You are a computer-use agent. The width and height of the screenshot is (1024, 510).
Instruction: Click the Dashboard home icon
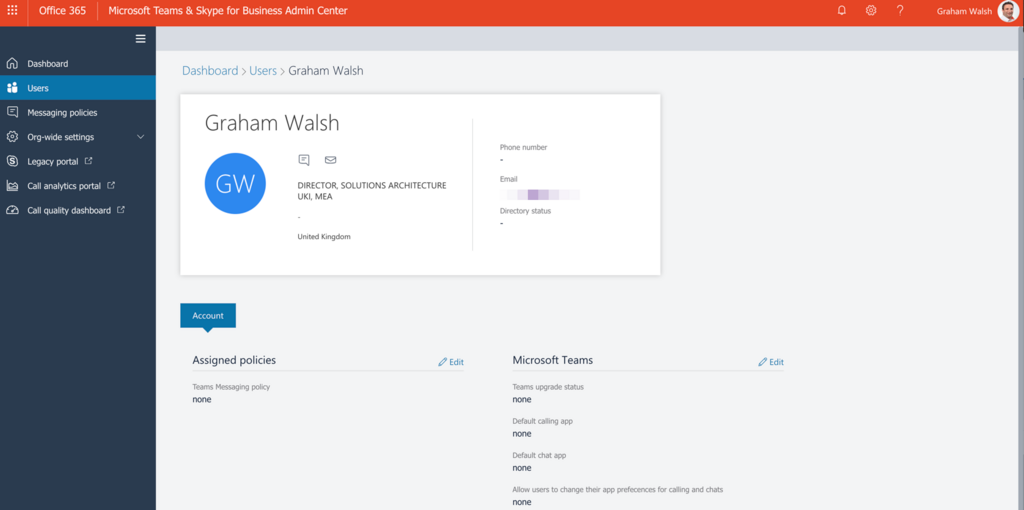pos(12,63)
